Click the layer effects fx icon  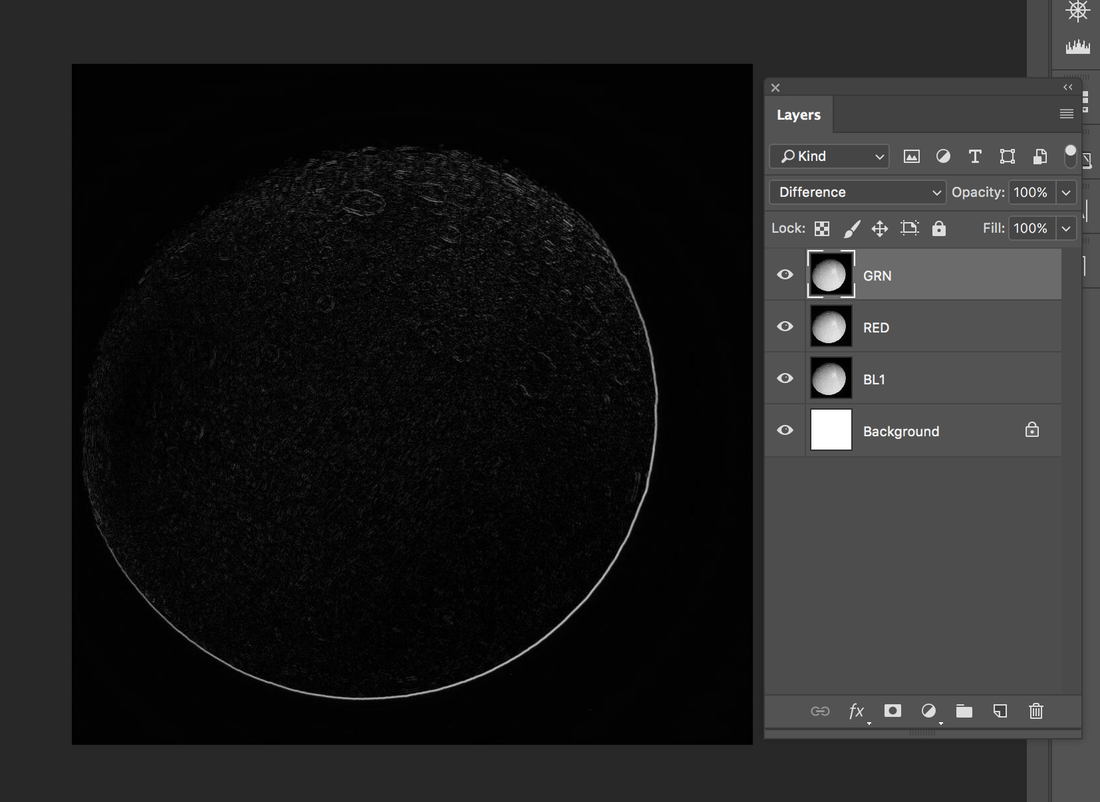(857, 711)
